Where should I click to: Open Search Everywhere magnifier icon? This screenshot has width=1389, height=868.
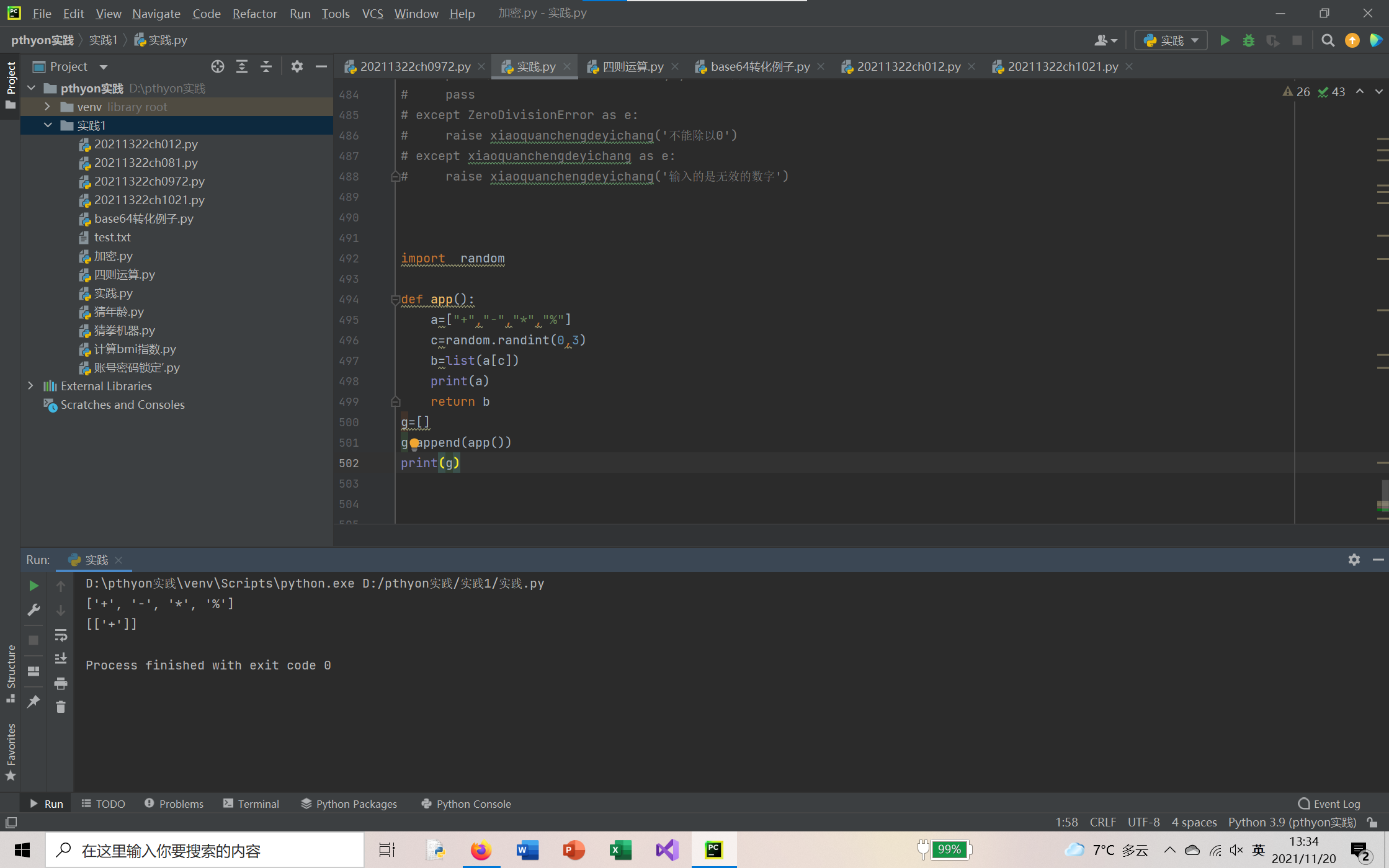coord(1328,40)
